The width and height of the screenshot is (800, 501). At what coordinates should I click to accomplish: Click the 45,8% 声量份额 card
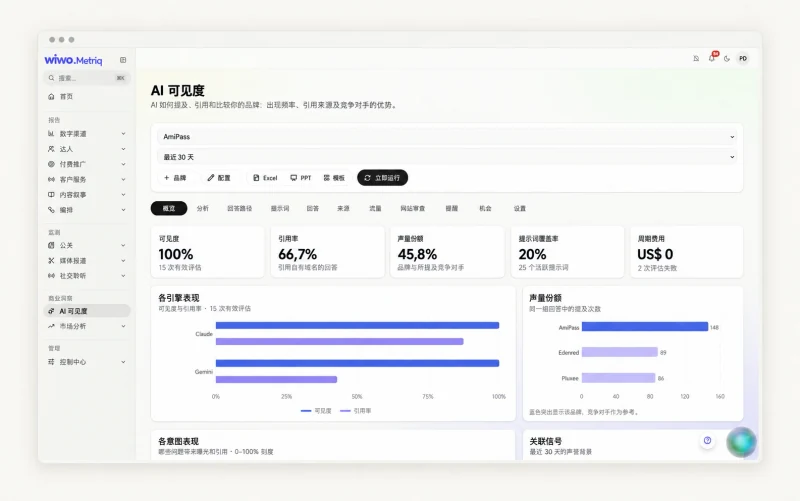point(447,252)
